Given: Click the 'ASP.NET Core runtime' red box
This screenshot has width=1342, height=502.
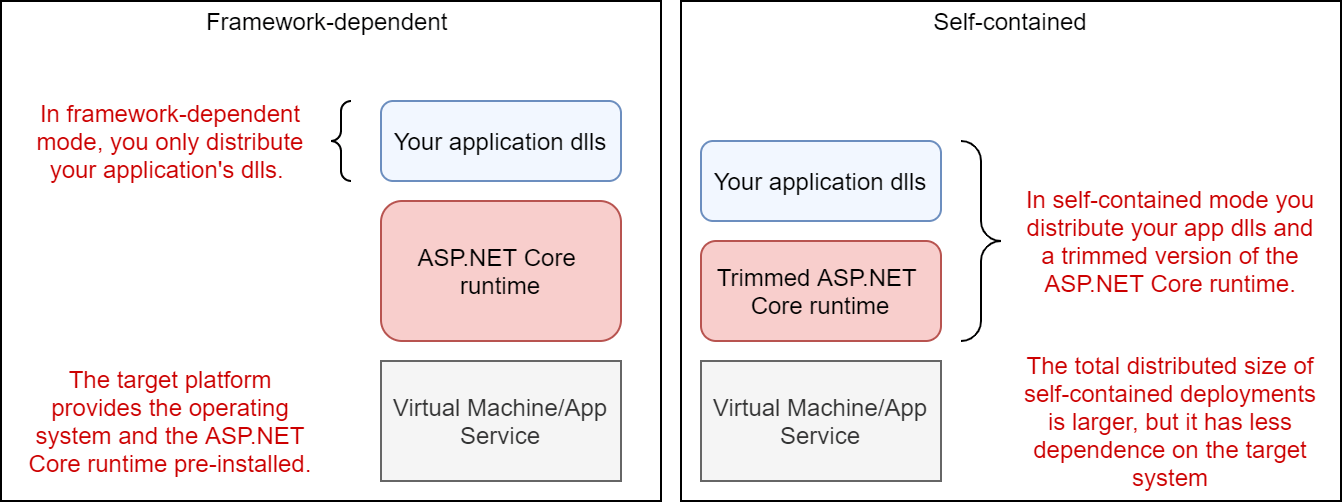Looking at the screenshot, I should coord(501,271).
